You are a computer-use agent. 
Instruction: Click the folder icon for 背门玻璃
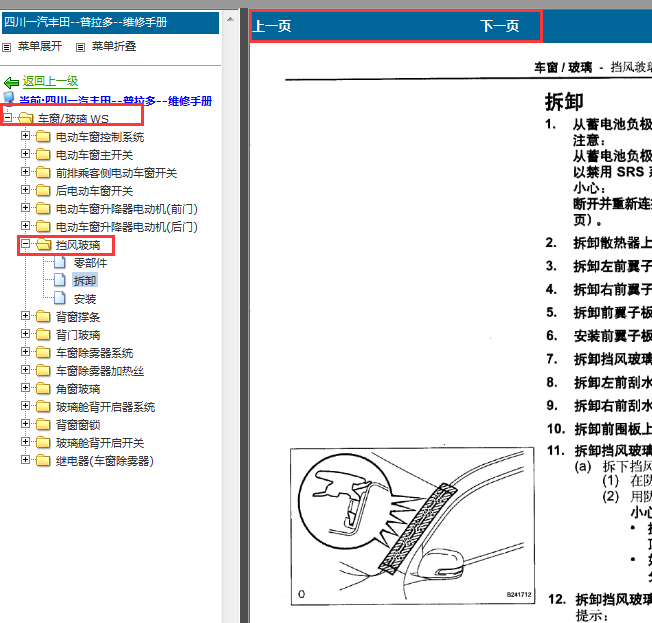click(x=43, y=335)
